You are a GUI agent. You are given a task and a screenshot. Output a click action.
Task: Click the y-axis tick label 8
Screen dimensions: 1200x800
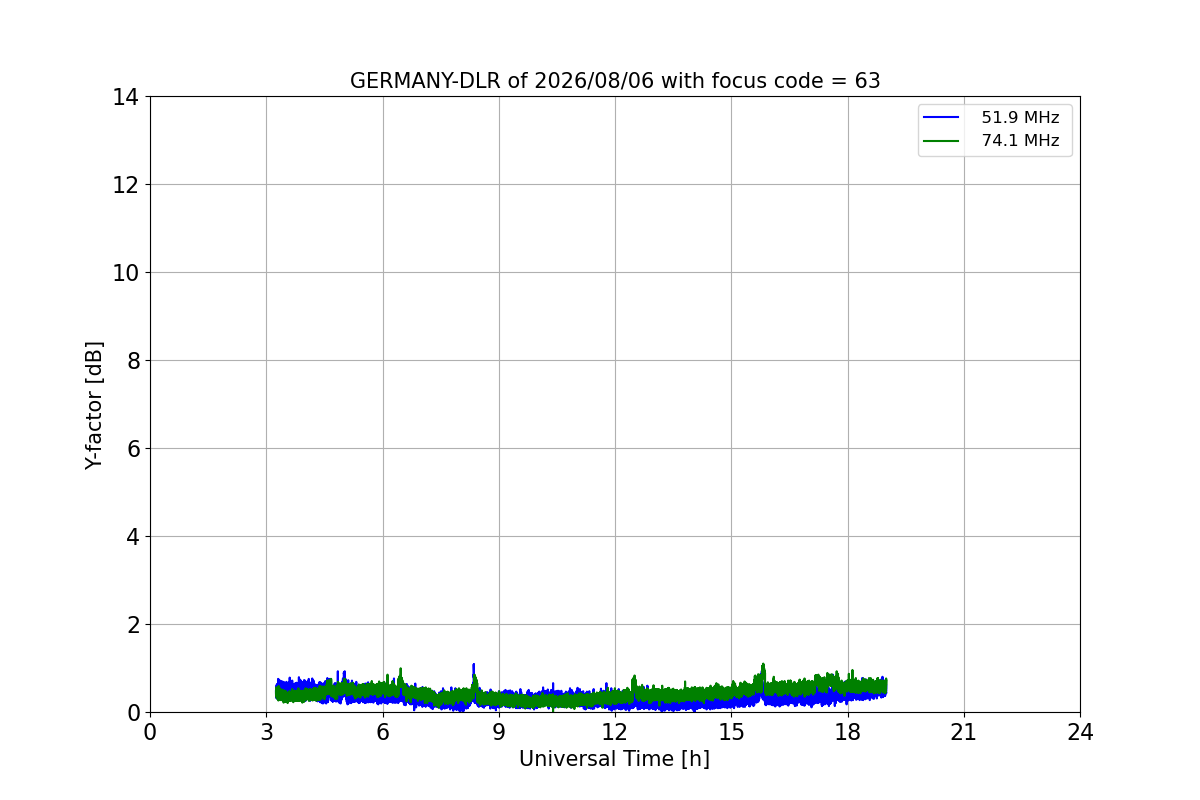[x=133, y=361]
